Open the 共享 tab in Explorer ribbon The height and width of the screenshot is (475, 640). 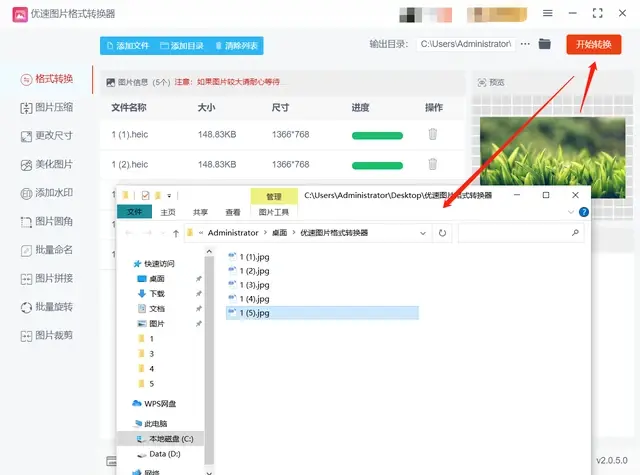200,212
